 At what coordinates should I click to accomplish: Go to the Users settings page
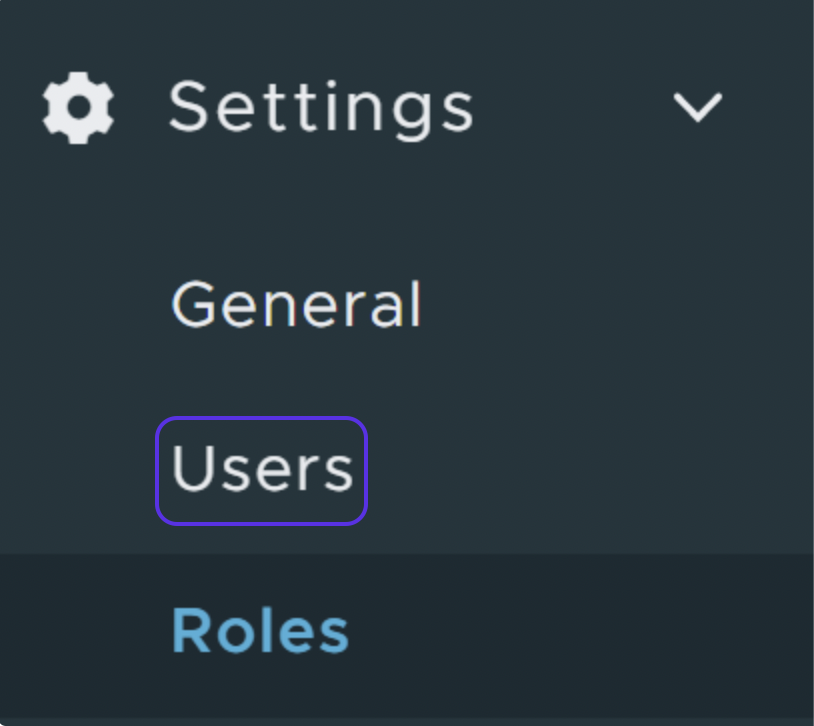pyautogui.click(x=262, y=470)
